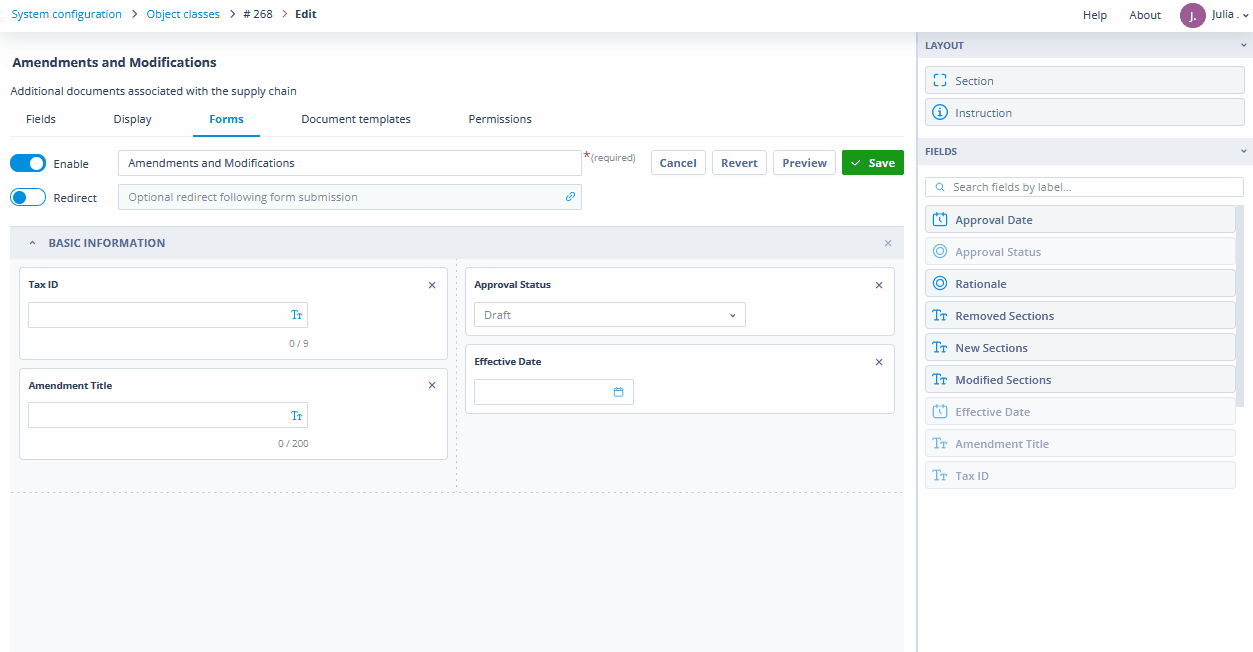Click the Amendment Title text input
Viewport: 1253px width, 652px height.
(168, 415)
